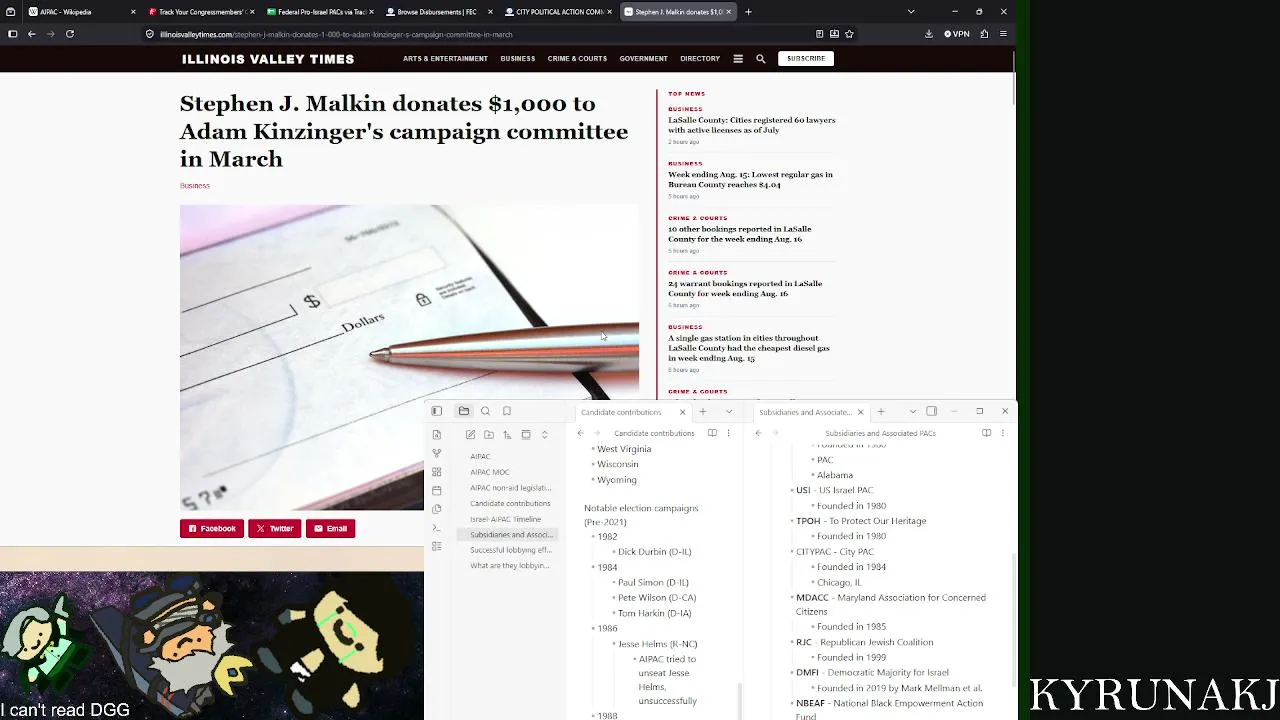
Task: Open the Government navigation section
Action: point(643,59)
